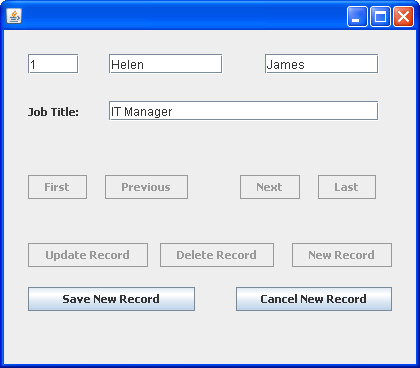Save the new record
The width and height of the screenshot is (420, 368).
coord(111,299)
